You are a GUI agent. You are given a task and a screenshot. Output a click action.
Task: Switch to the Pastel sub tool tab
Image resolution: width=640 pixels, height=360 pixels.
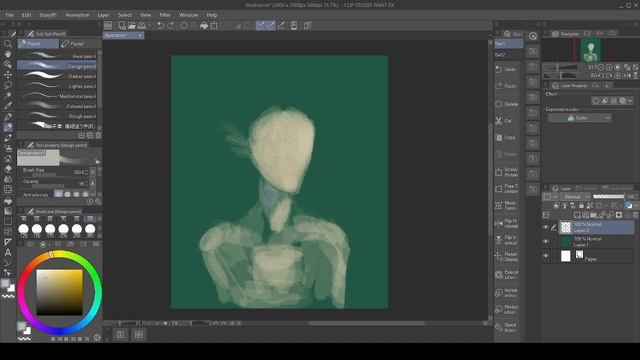[x=79, y=44]
